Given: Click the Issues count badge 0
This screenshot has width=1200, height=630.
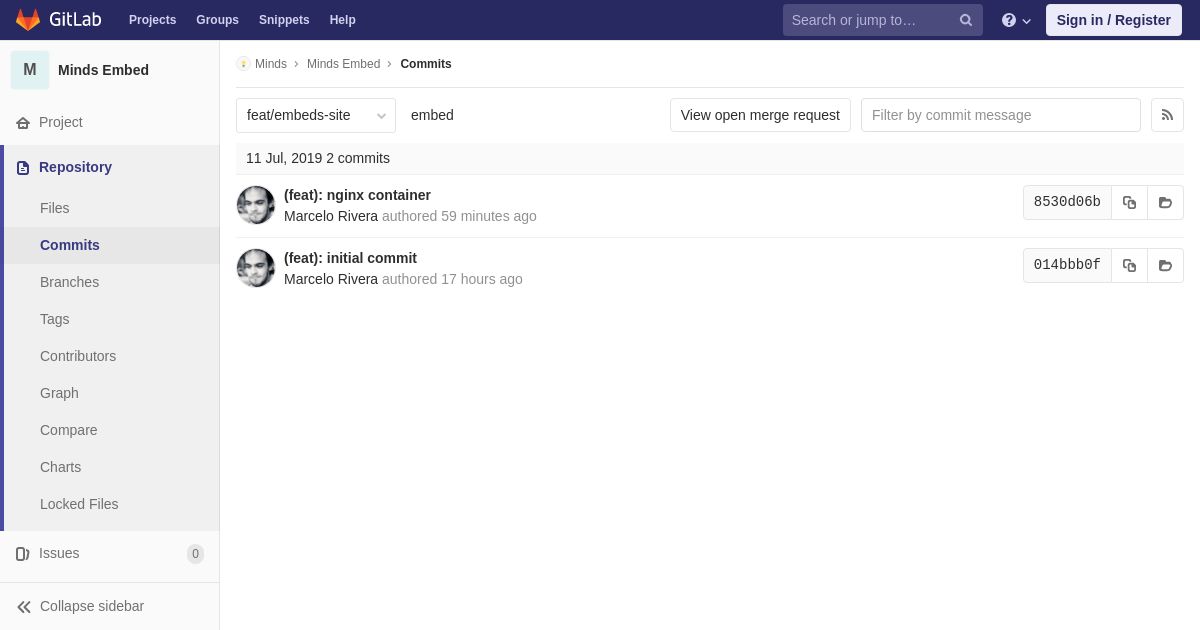Looking at the screenshot, I should point(195,553).
